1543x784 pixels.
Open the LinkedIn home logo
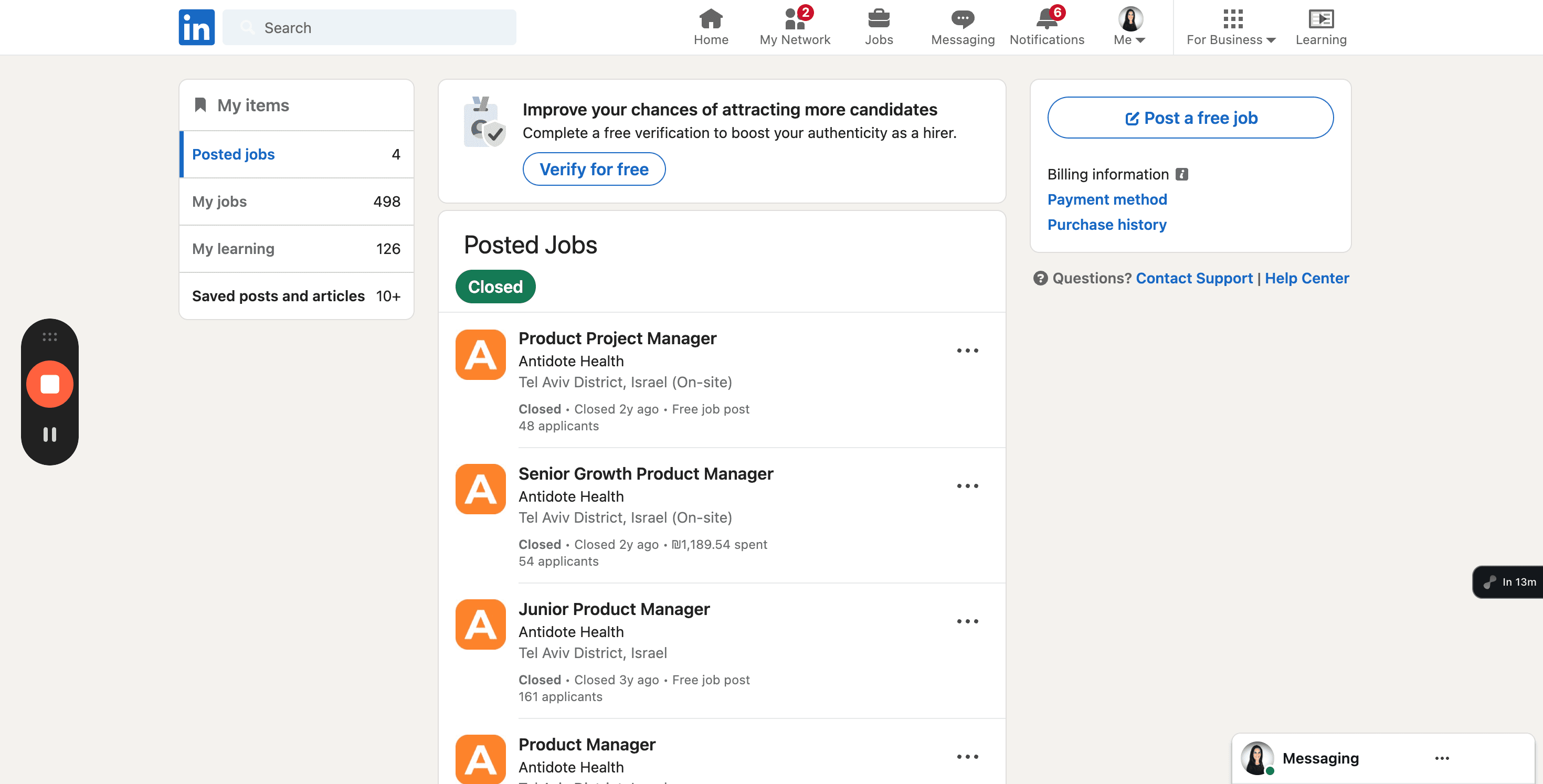[x=196, y=27]
